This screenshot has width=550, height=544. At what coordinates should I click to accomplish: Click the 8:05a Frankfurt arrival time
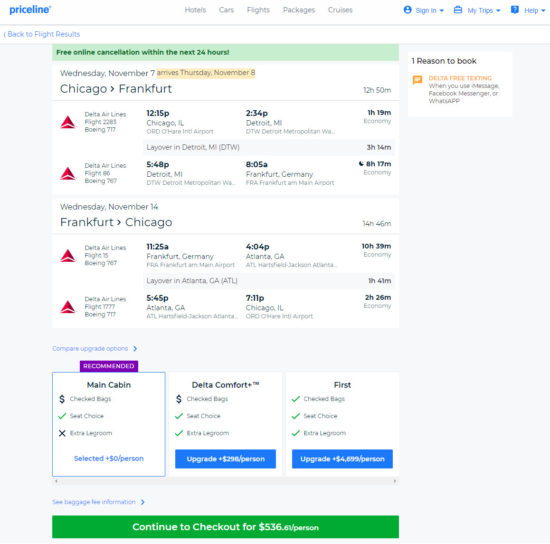click(257, 164)
